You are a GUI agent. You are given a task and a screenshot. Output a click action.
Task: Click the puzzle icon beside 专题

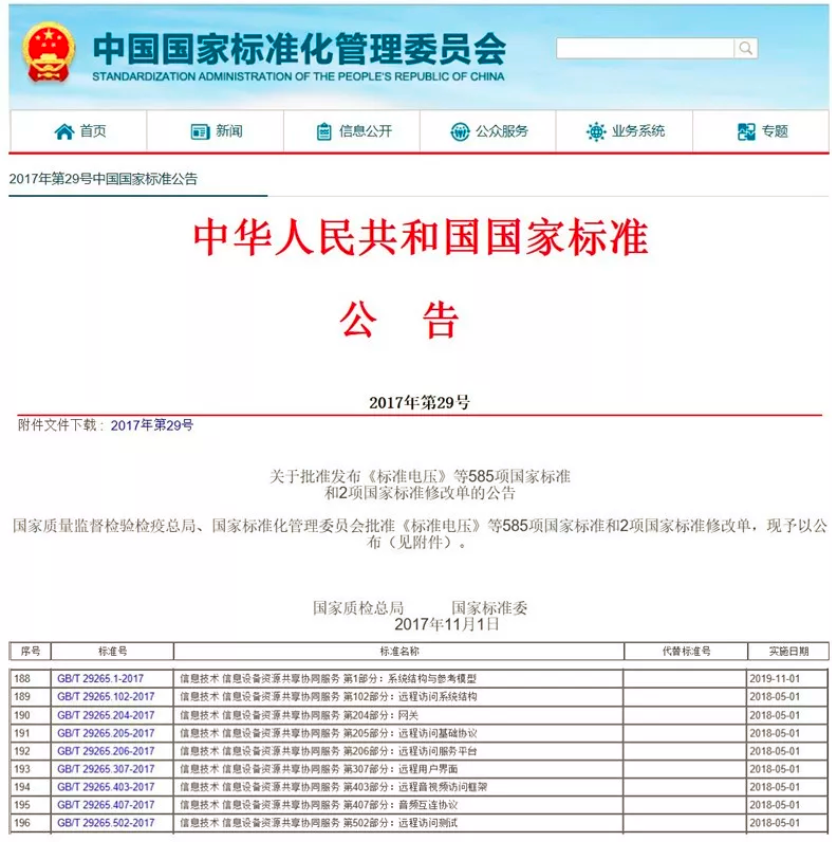click(747, 131)
